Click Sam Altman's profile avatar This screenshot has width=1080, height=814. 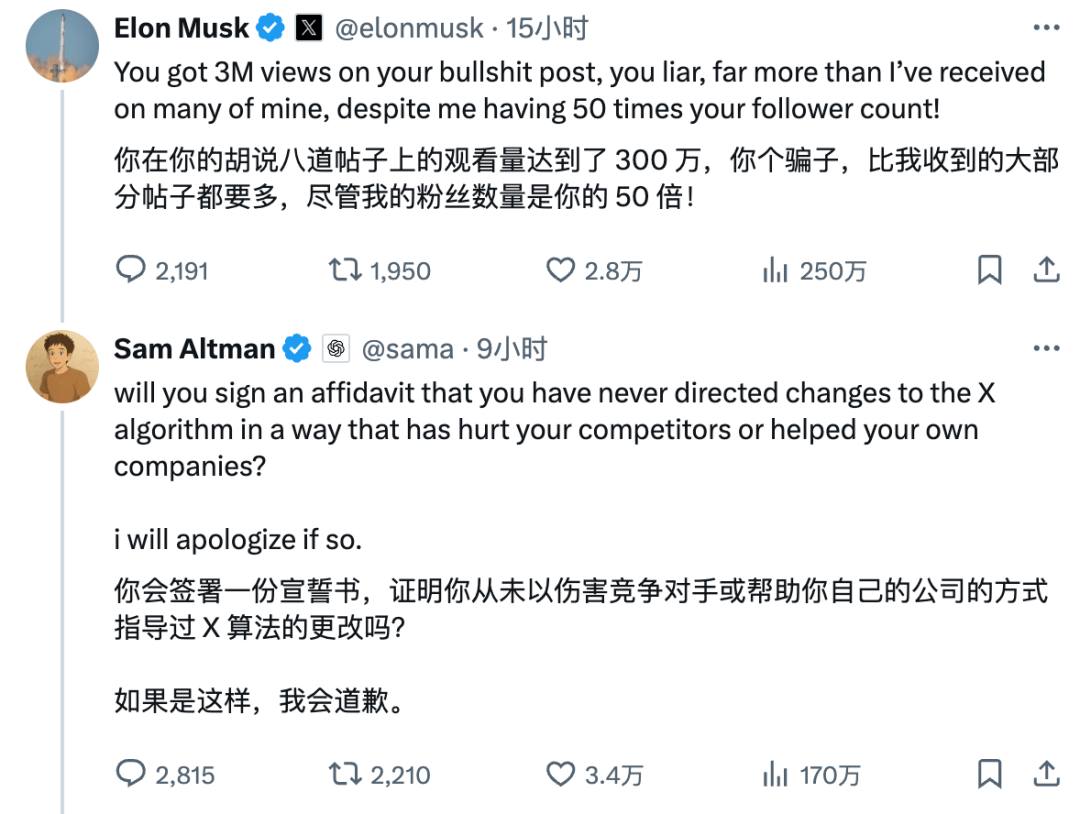62,366
